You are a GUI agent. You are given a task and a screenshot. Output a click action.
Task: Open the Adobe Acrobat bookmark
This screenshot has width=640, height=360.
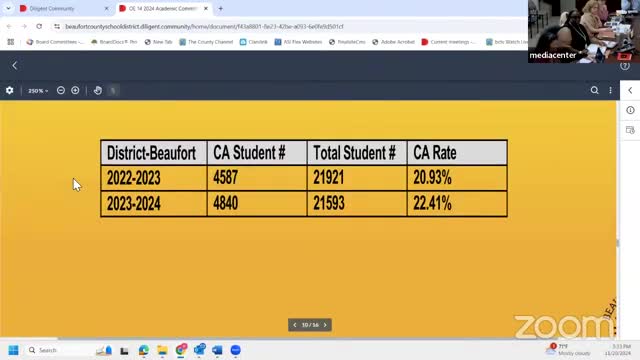393,42
